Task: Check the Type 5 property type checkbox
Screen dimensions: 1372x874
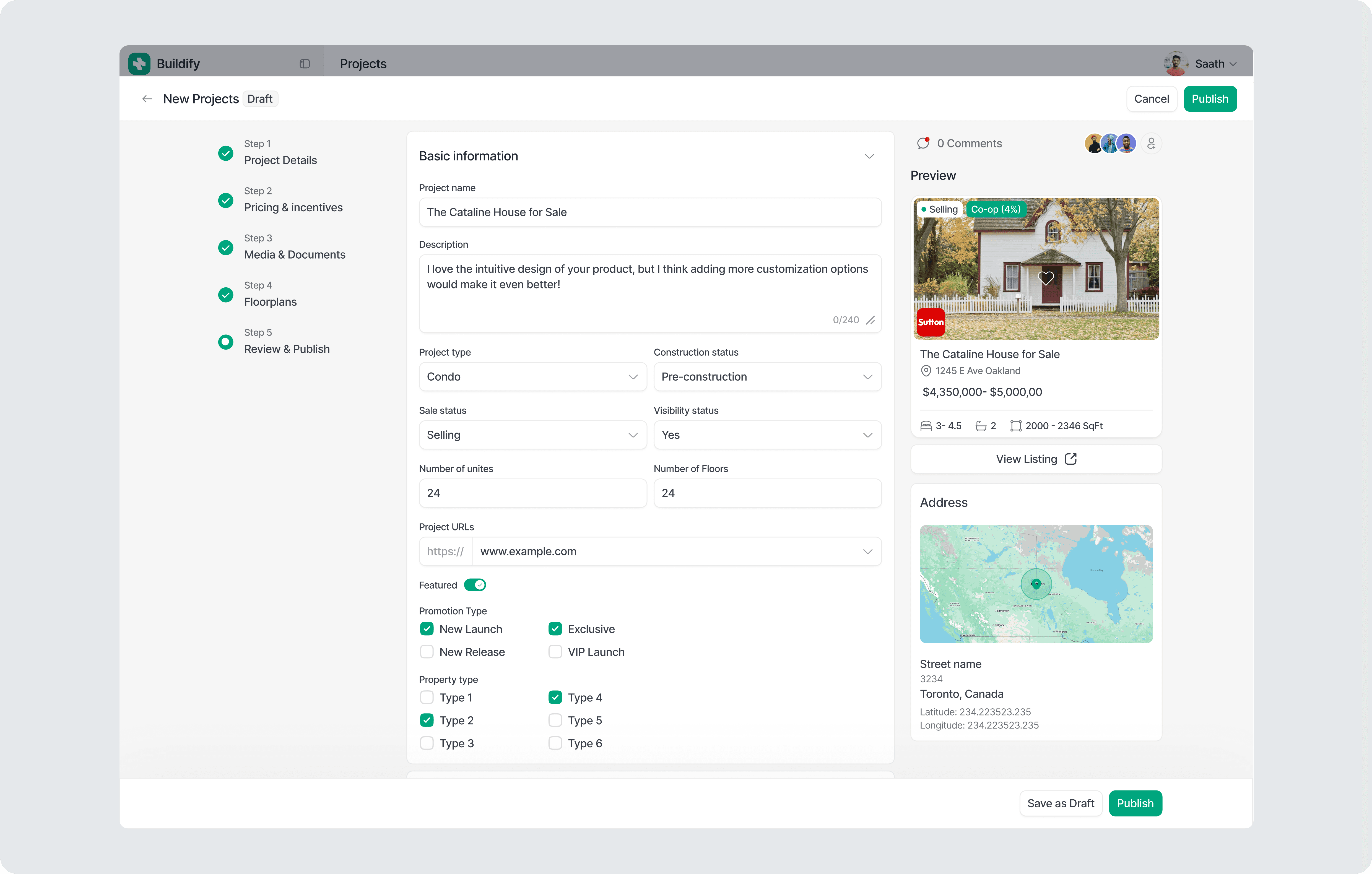Action: click(554, 720)
